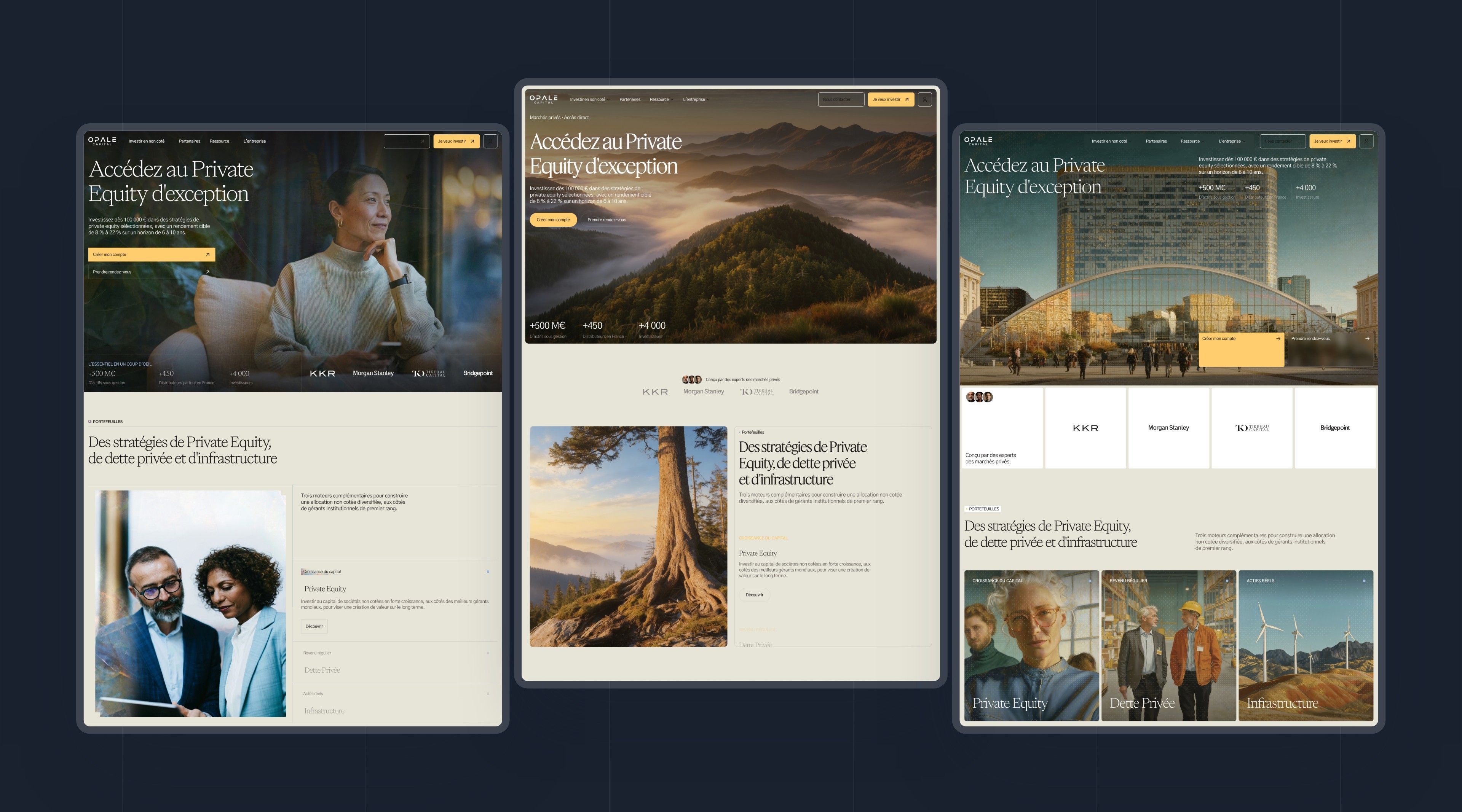The width and height of the screenshot is (1462, 812).
Task: Open the Private Equity card in the right mockup
Action: point(1031,646)
